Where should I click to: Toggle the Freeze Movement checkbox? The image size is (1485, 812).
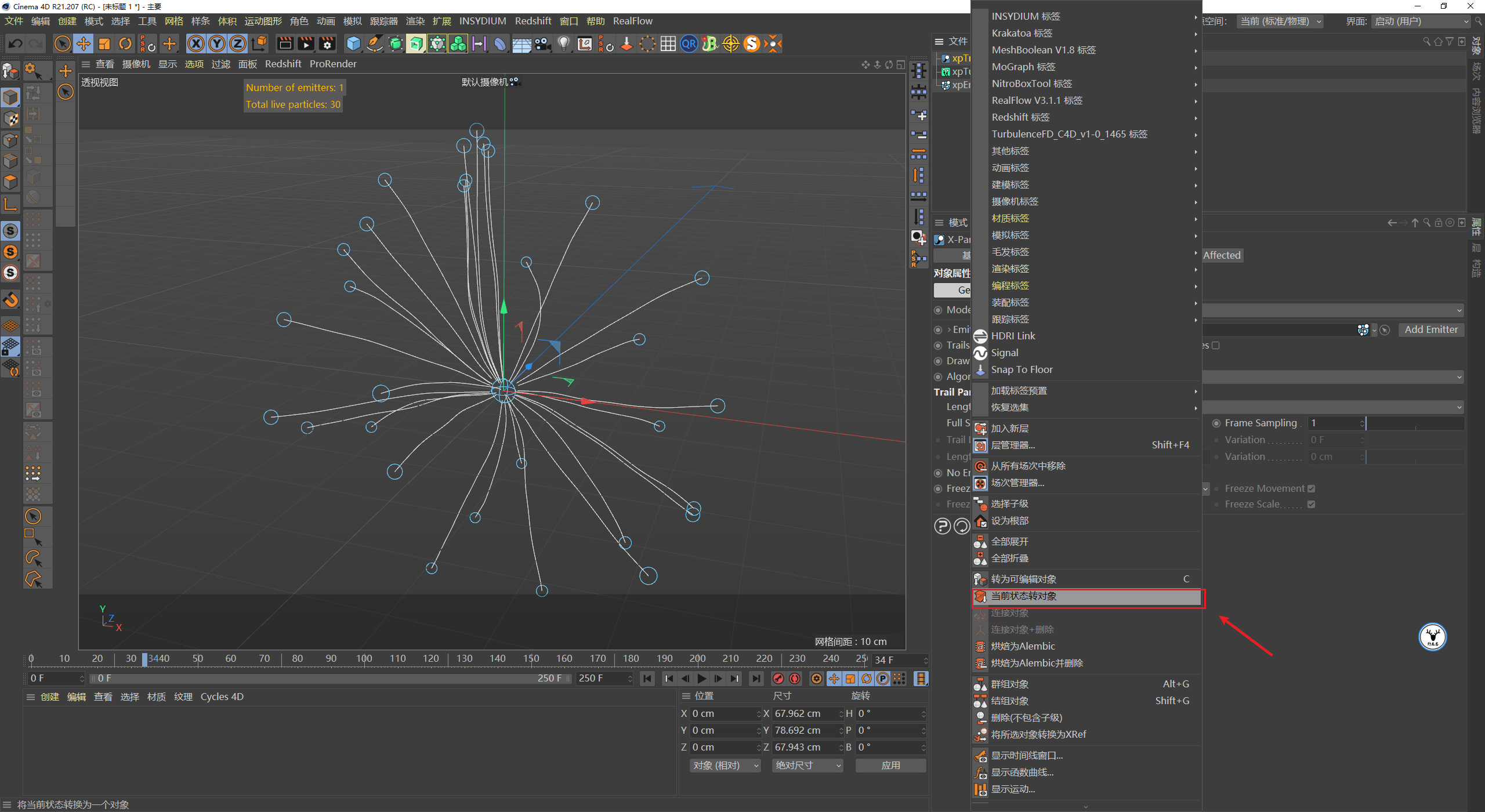[x=1311, y=489]
